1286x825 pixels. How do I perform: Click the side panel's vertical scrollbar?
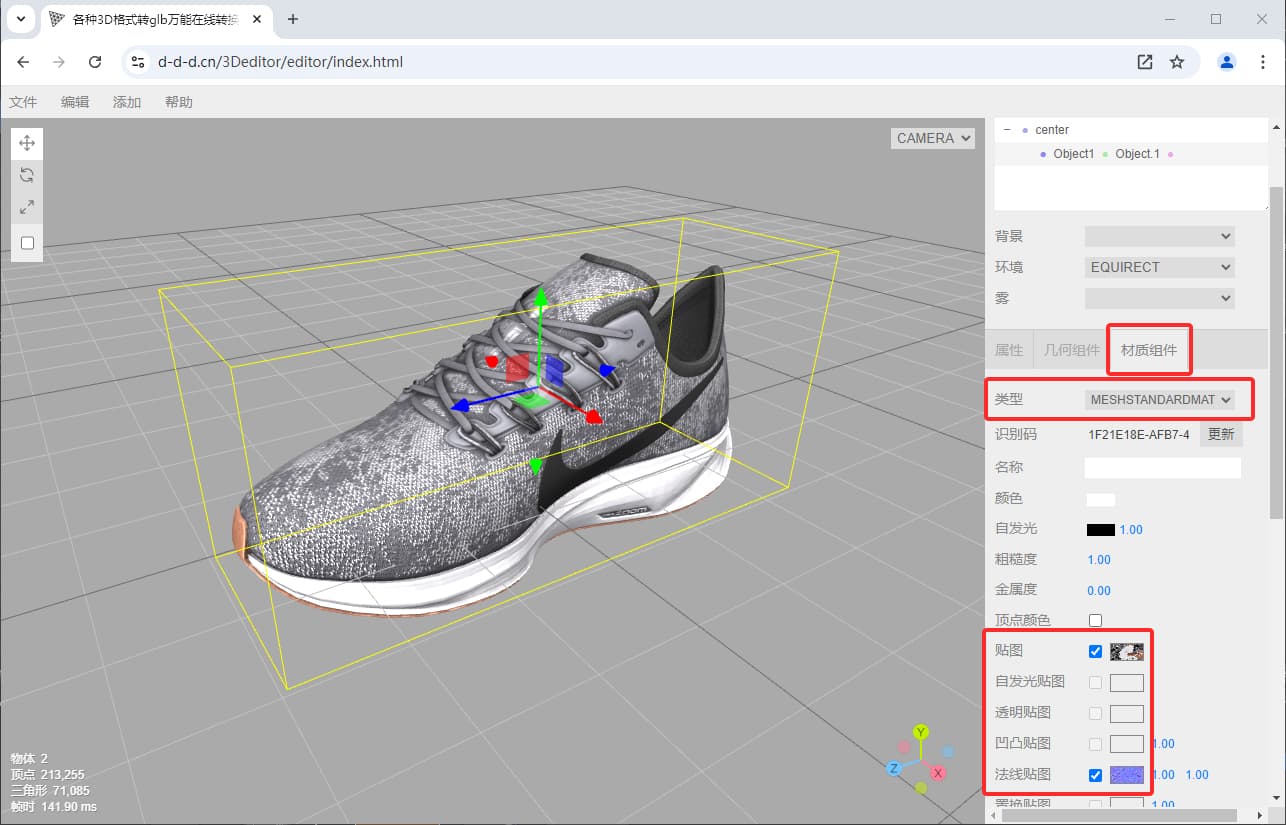[x=1276, y=352]
